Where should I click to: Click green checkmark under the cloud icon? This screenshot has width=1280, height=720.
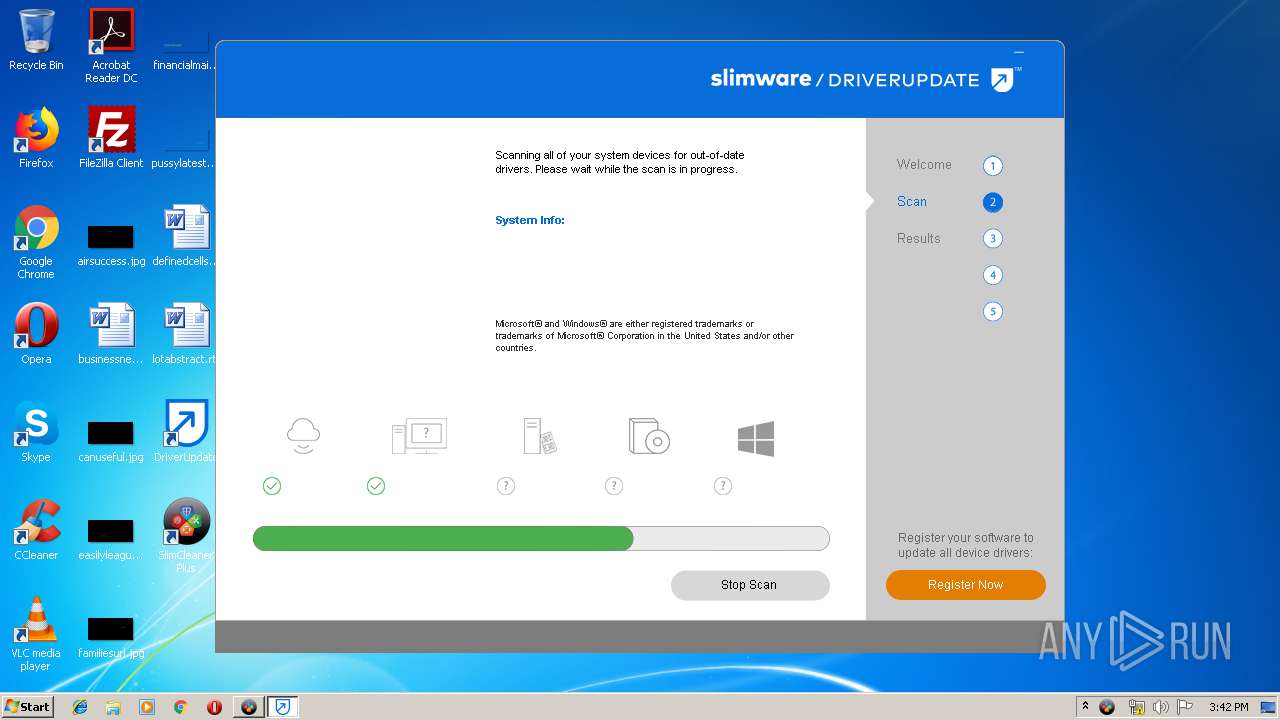coord(272,486)
